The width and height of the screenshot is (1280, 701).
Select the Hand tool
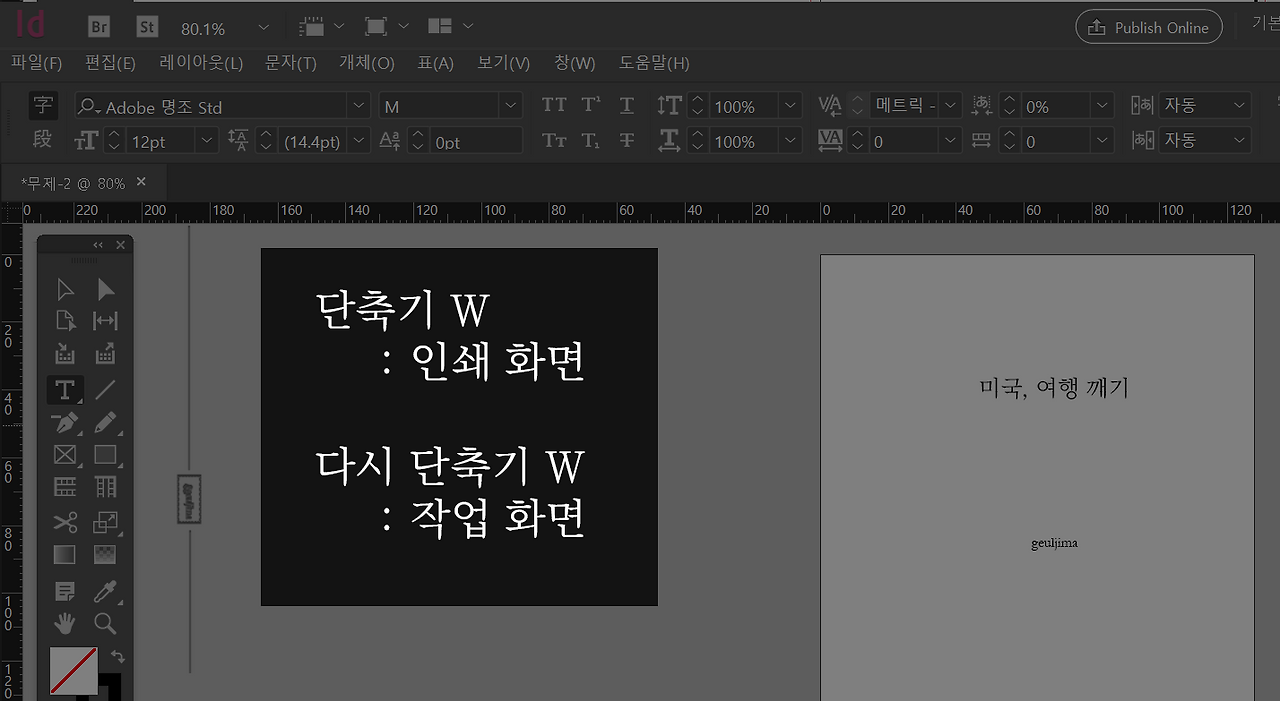click(65, 623)
